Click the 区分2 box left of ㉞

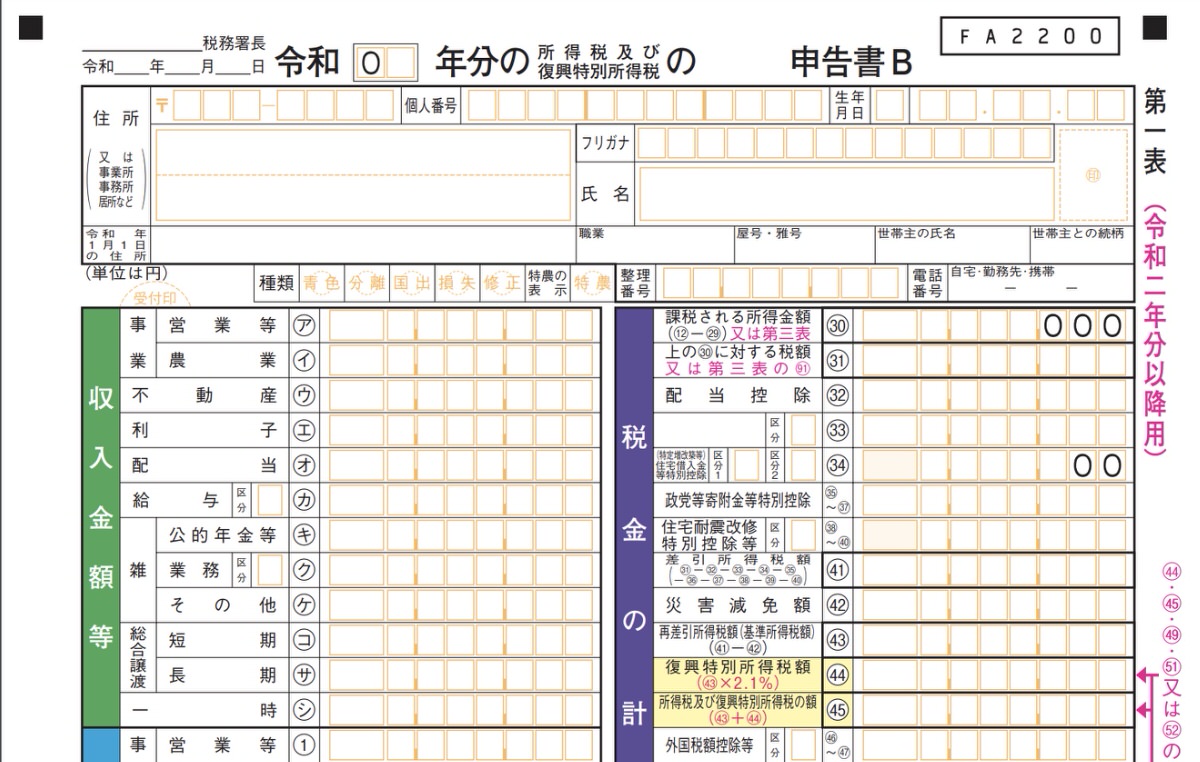coord(803,465)
